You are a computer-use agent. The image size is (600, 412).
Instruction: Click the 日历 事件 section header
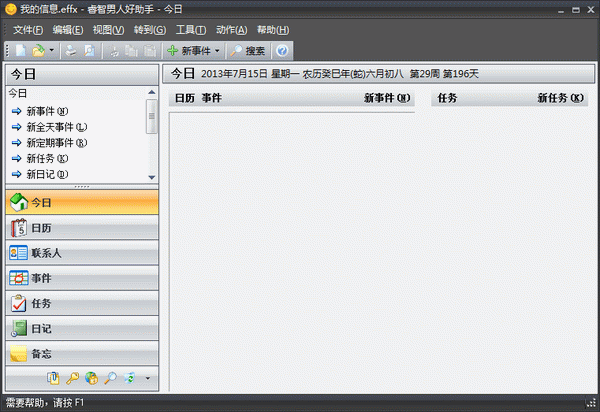tap(198, 98)
